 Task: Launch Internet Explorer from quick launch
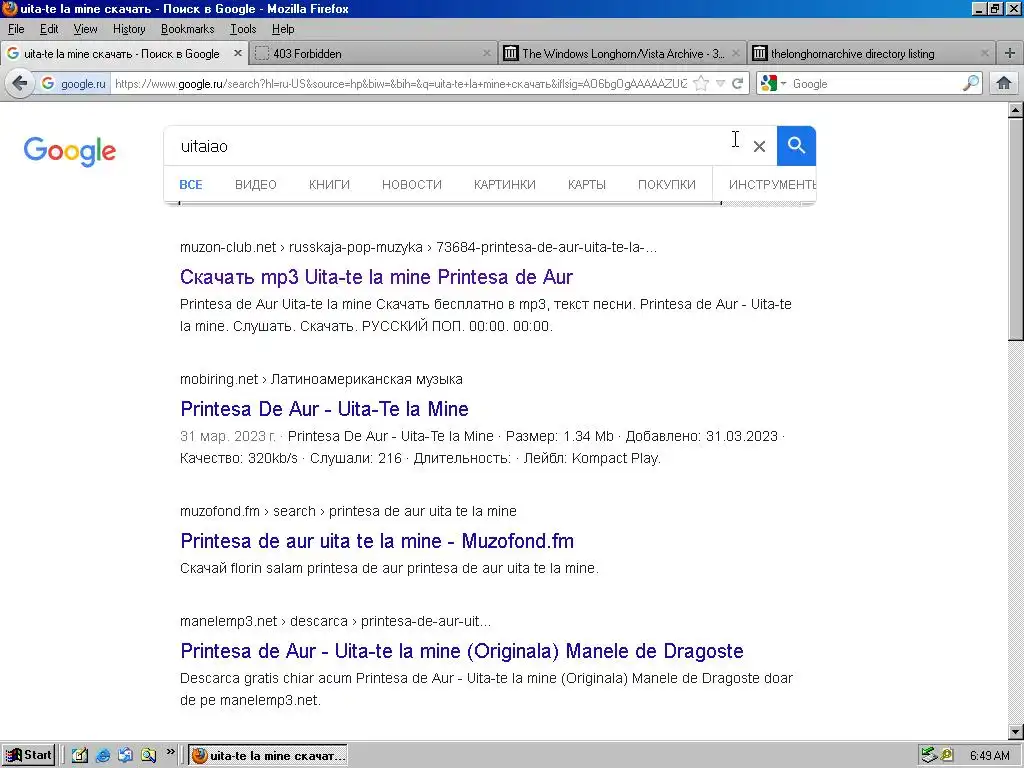103,755
